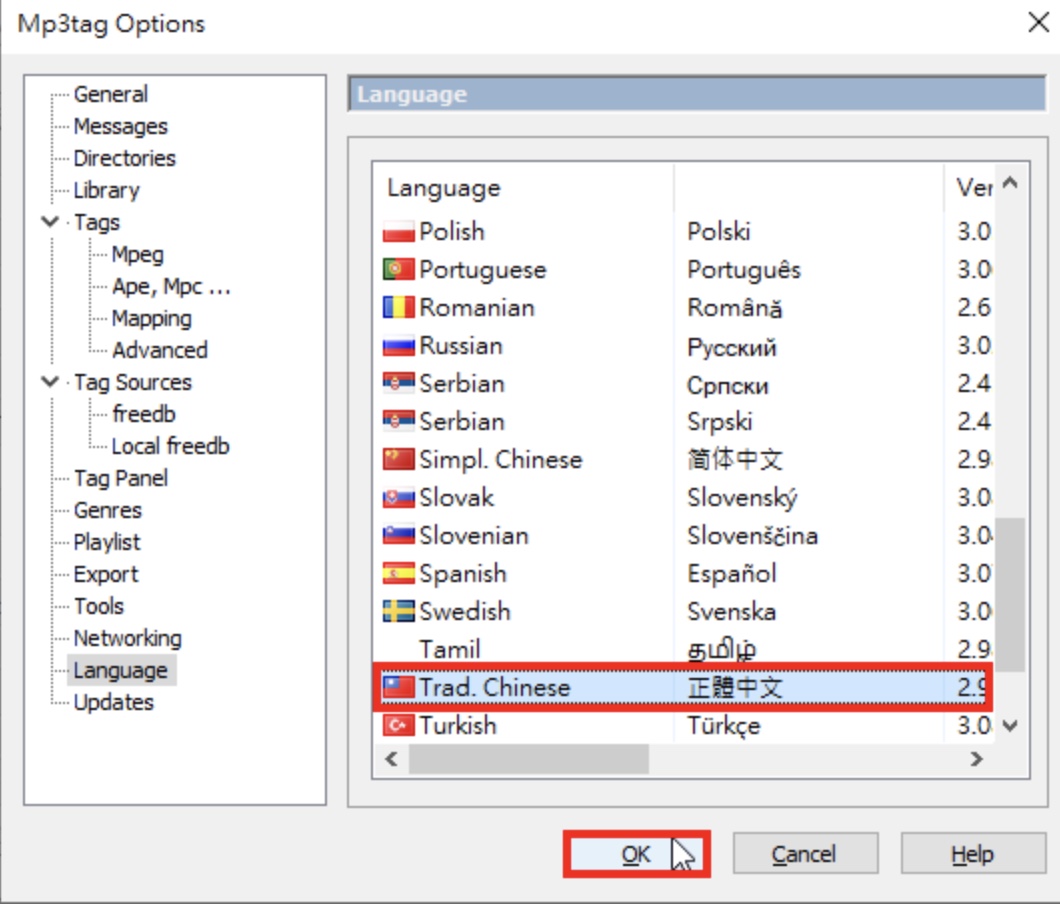Click the language list horizontal scrollbar thumb
This screenshot has width=1060, height=912.
click(529, 759)
